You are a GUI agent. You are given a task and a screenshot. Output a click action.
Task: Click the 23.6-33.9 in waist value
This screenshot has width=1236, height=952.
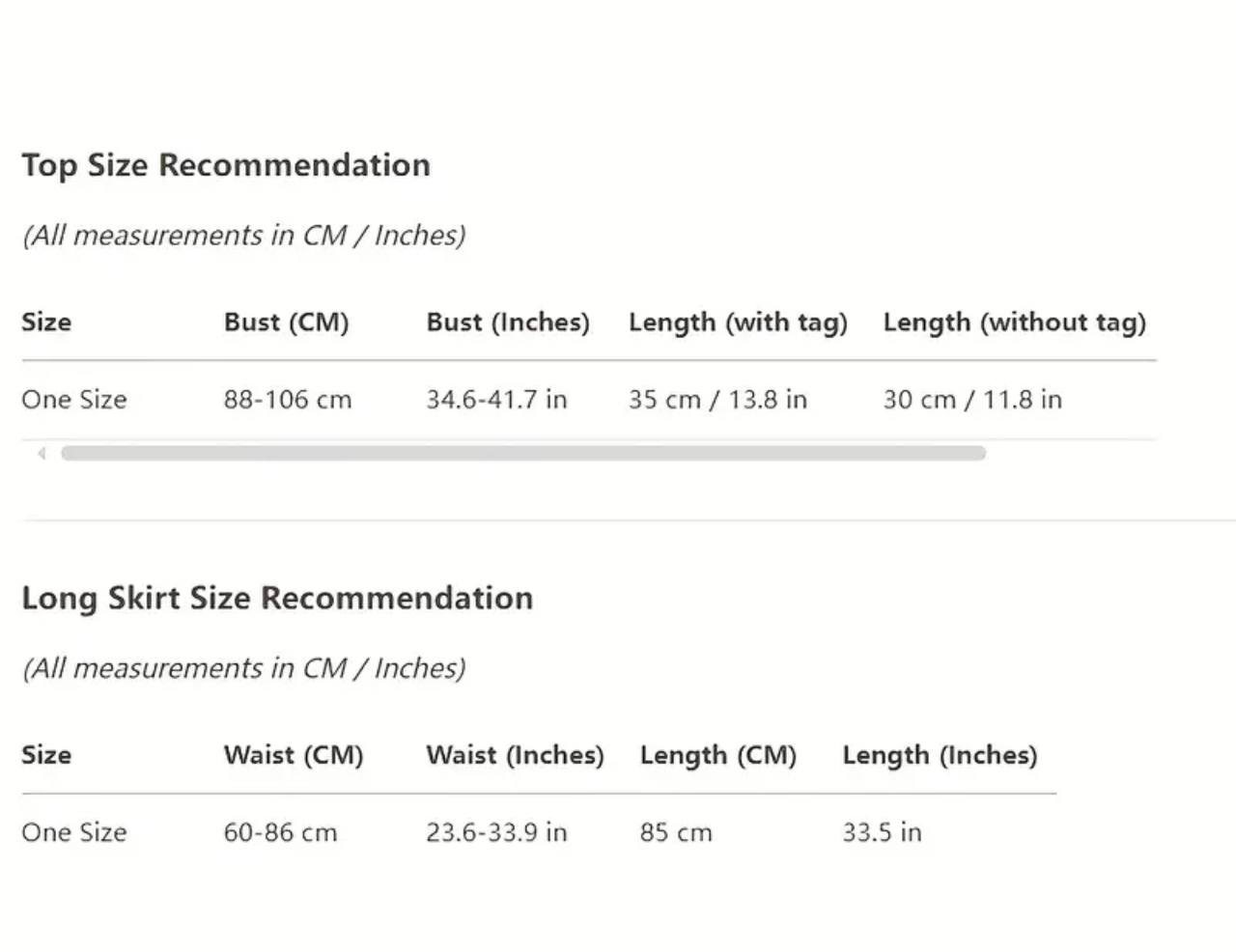point(496,832)
